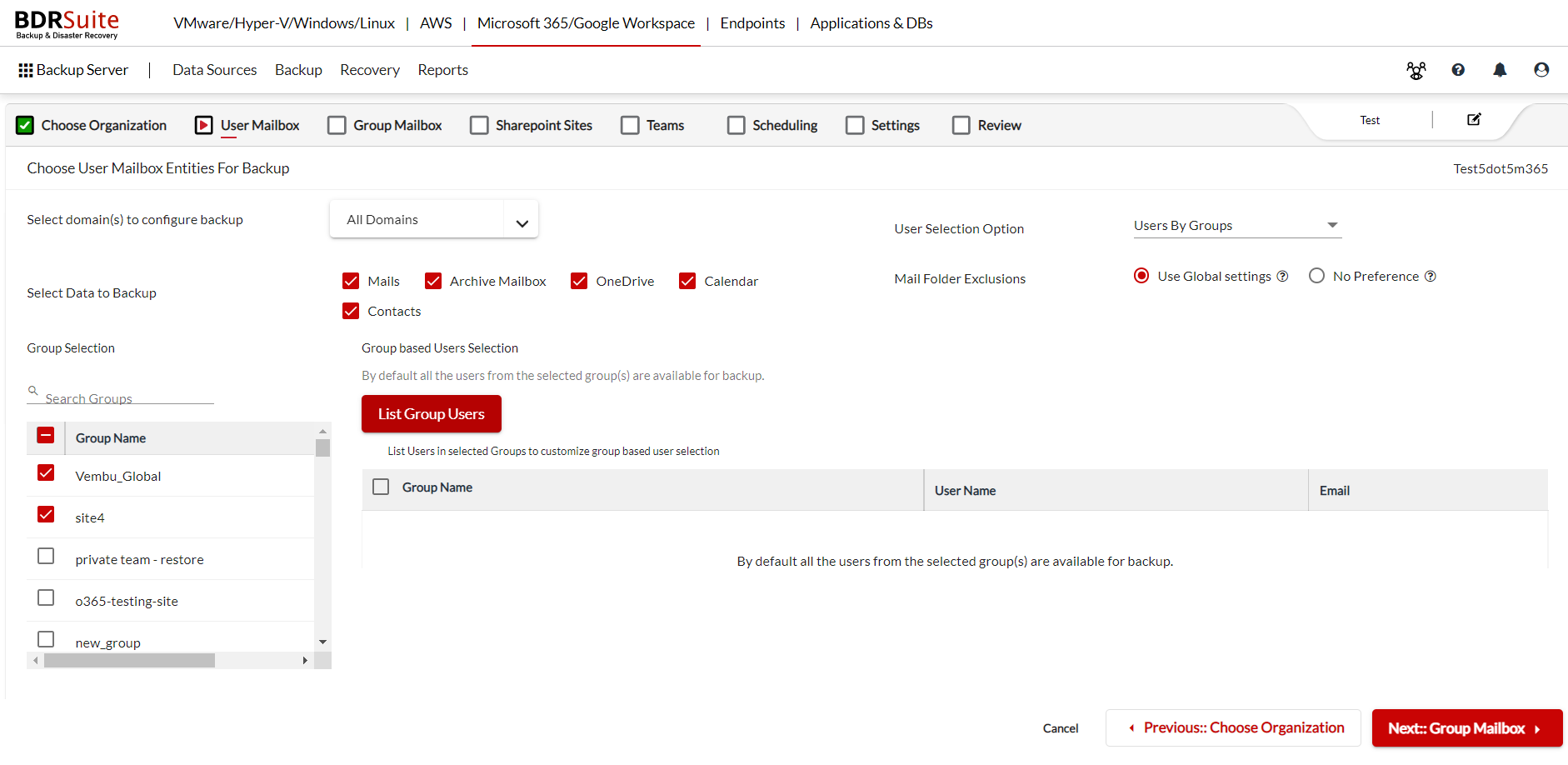Go to the Review step
The width and height of the screenshot is (1568, 765).
[986, 125]
